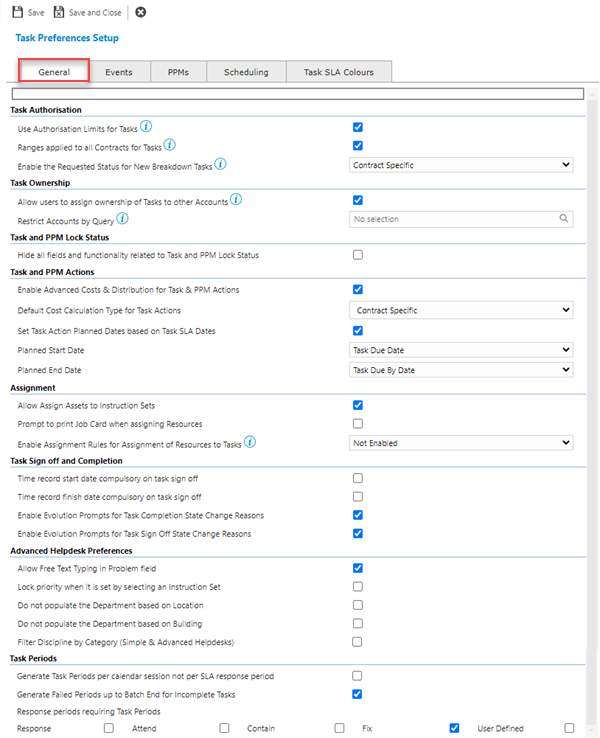The height and width of the screenshot is (738, 600).
Task: Click the Save and Close icon
Action: [x=59, y=12]
